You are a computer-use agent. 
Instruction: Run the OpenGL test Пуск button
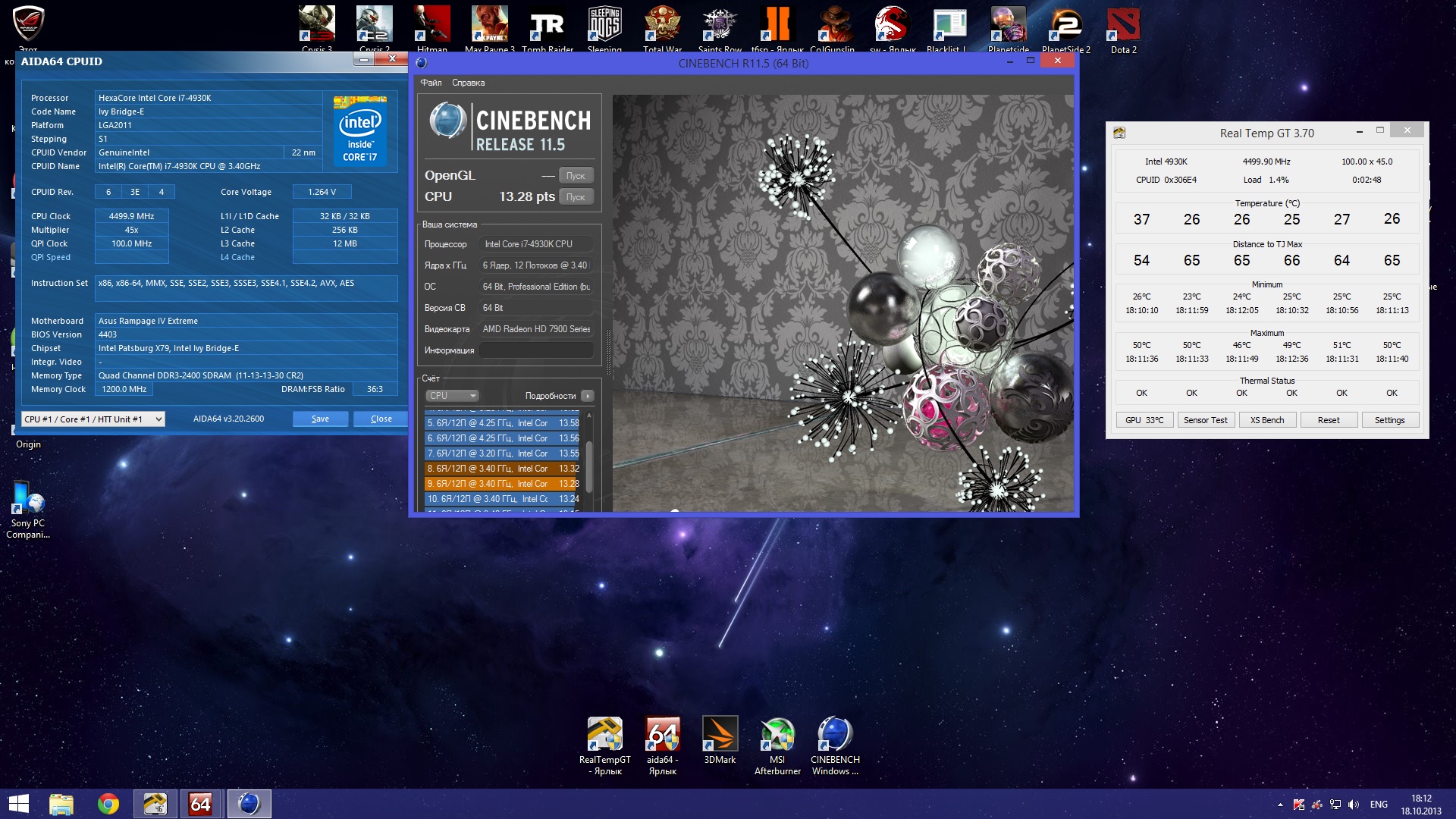coord(576,176)
